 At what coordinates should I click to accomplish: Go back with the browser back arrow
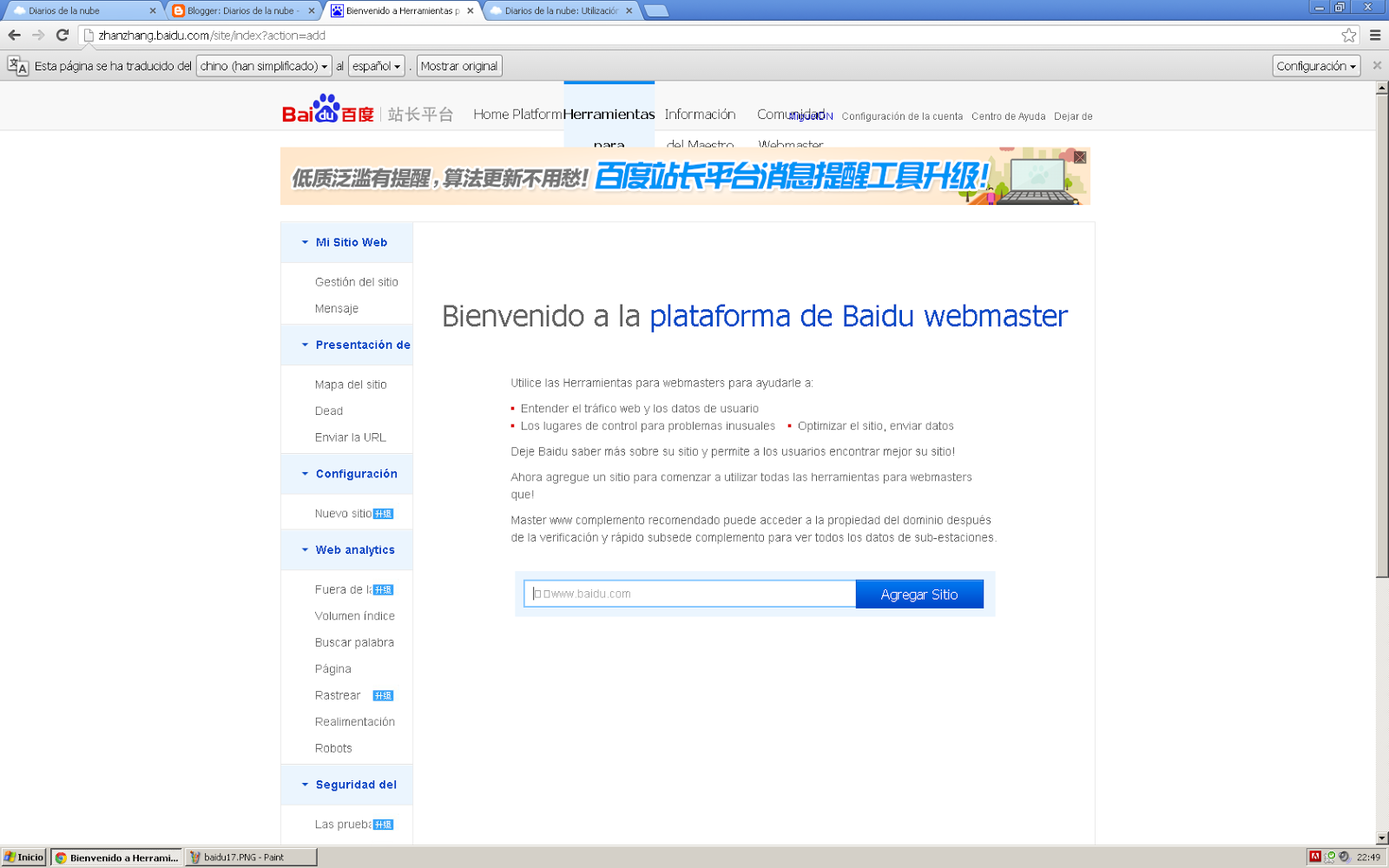pos(14,36)
